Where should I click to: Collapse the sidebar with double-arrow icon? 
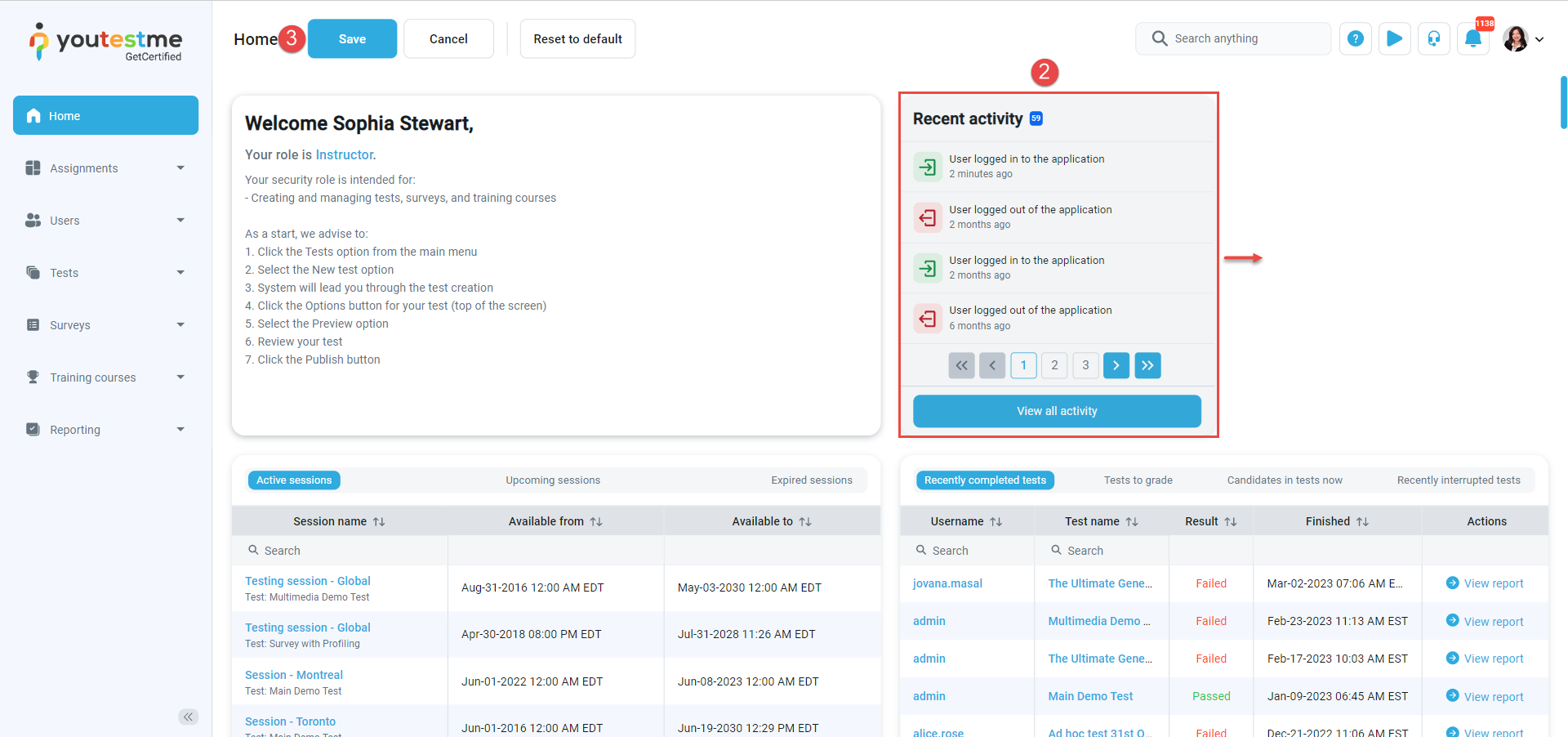click(188, 717)
